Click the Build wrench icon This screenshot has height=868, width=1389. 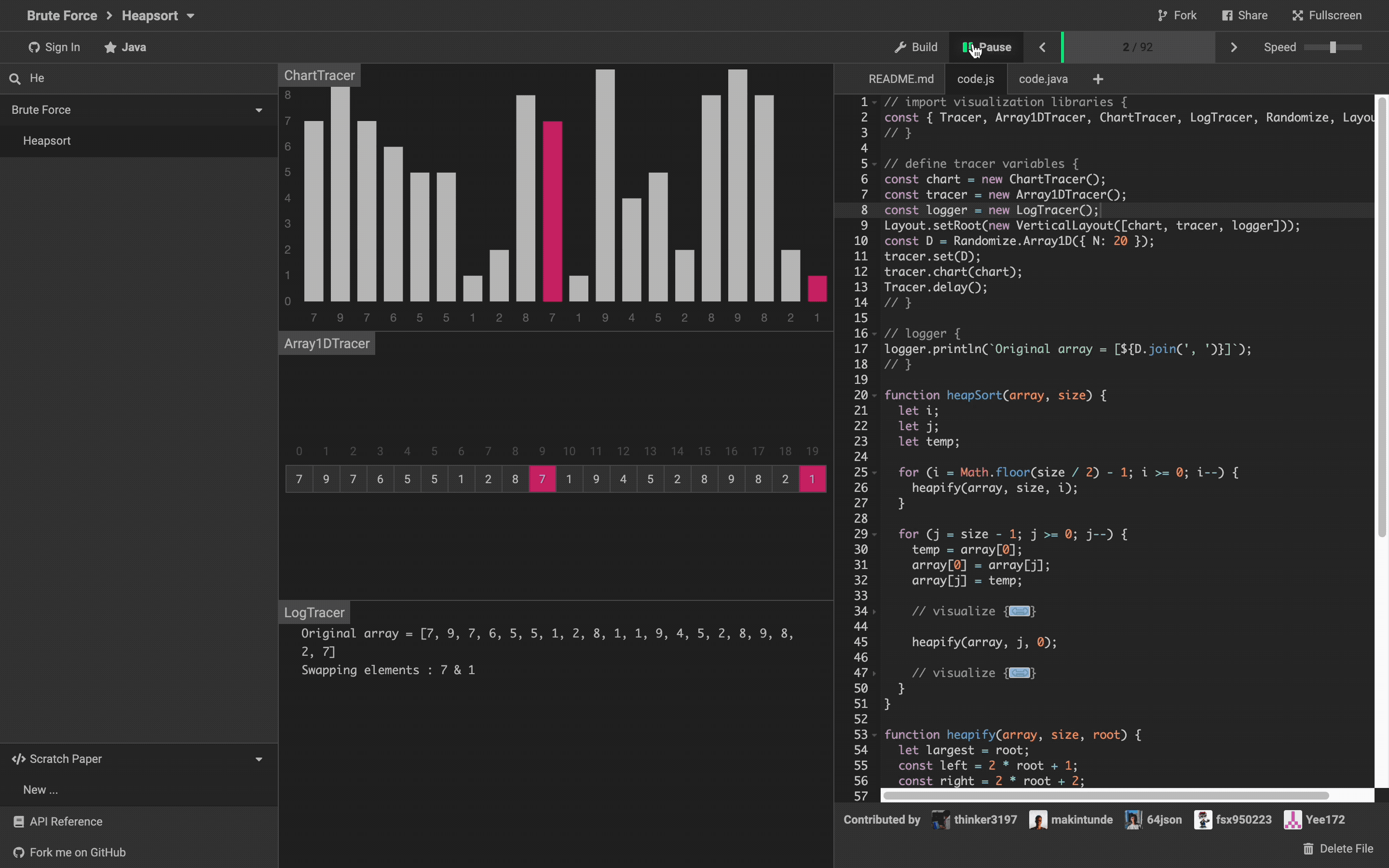(900, 47)
